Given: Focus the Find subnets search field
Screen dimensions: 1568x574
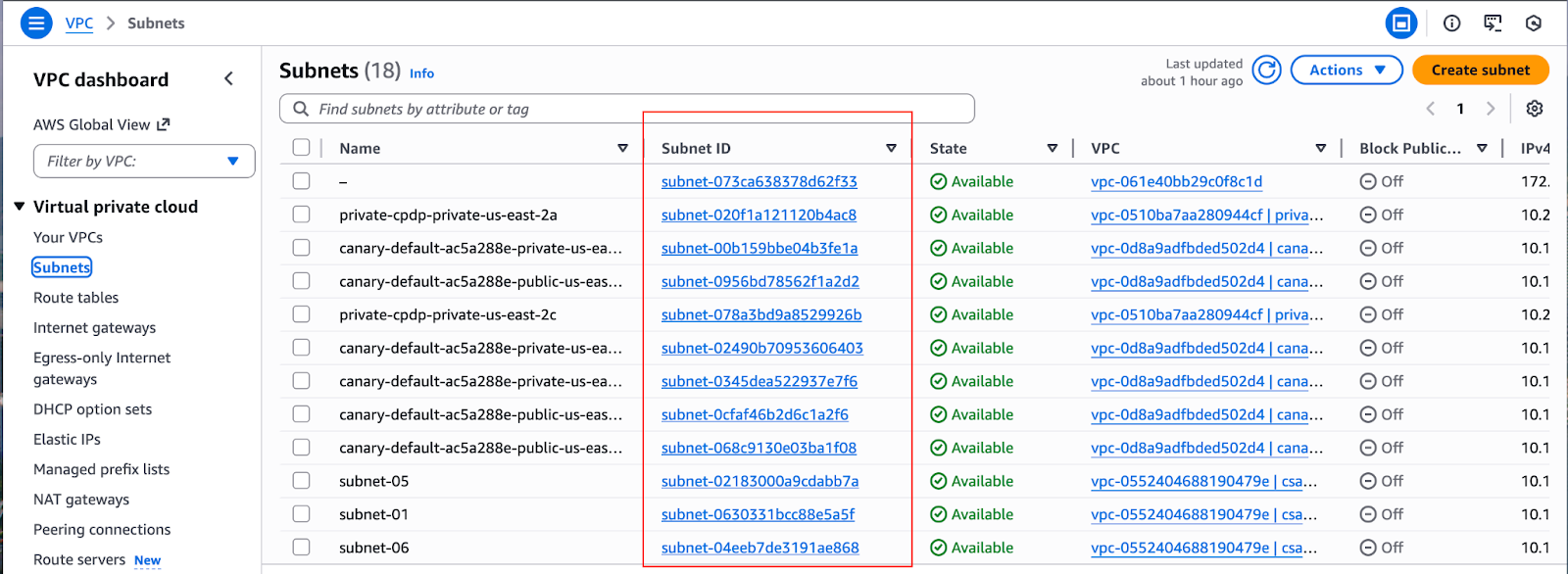Looking at the screenshot, I should [x=627, y=109].
